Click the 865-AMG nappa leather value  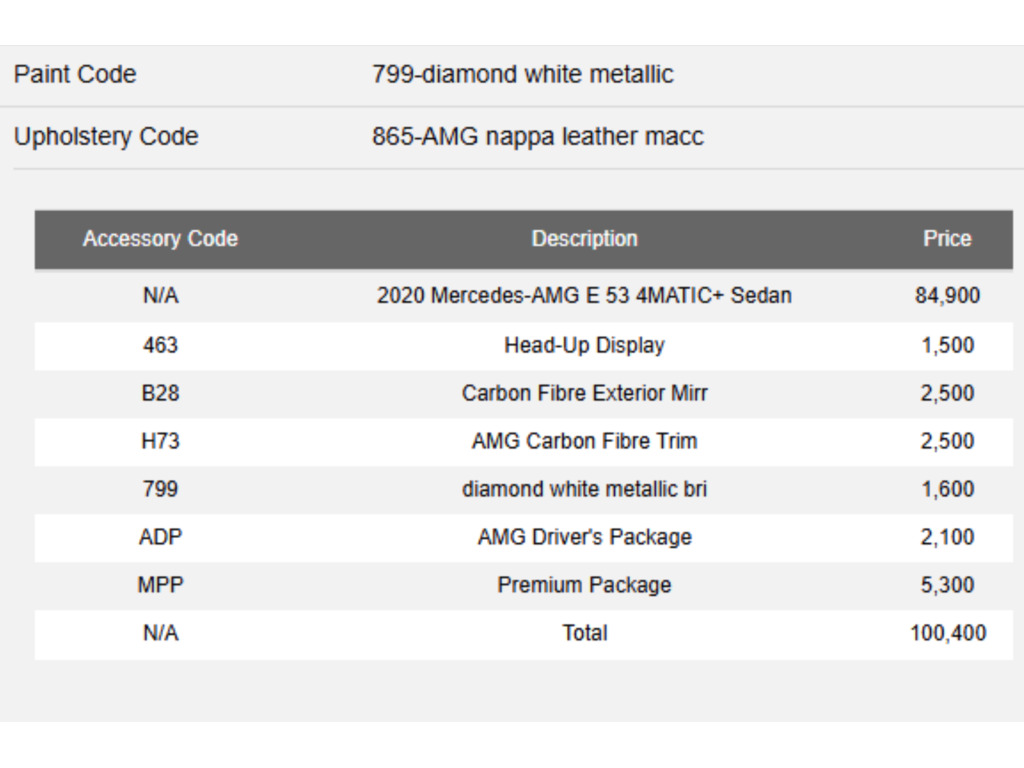tap(537, 136)
